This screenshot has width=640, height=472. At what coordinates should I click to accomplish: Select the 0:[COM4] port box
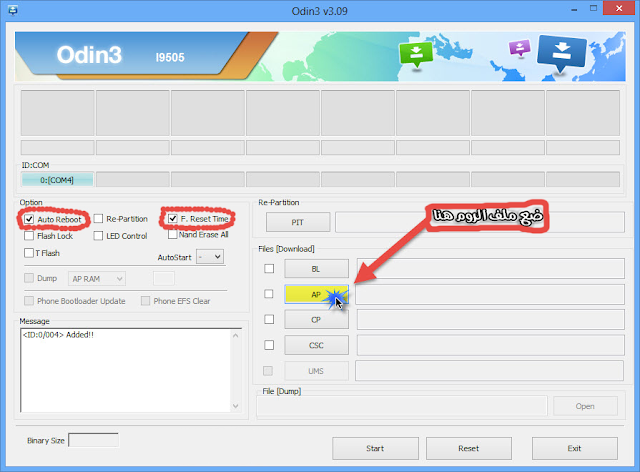pos(57,180)
